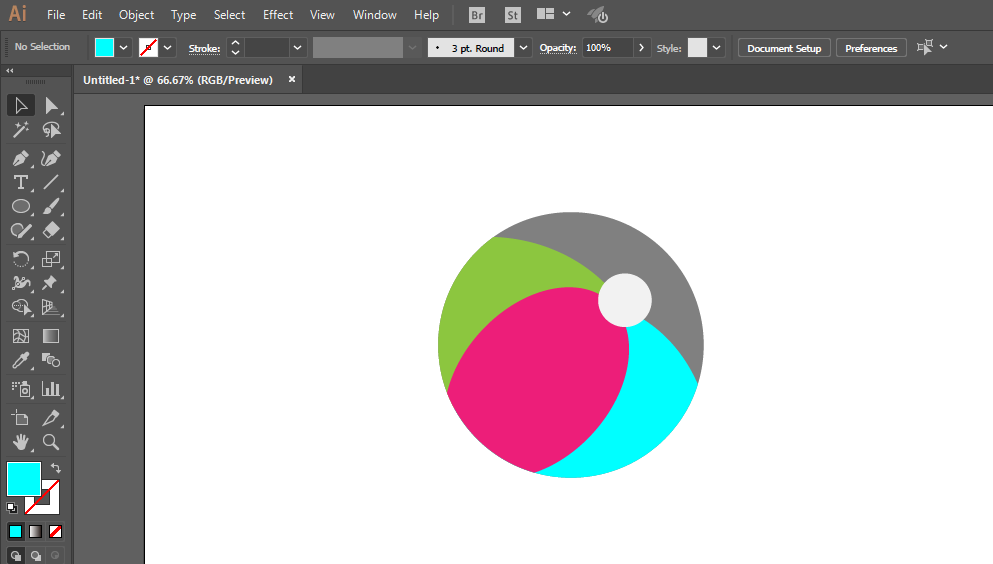Screen dimensions: 993x564
Task: Open the Window menu
Action: (x=374, y=15)
